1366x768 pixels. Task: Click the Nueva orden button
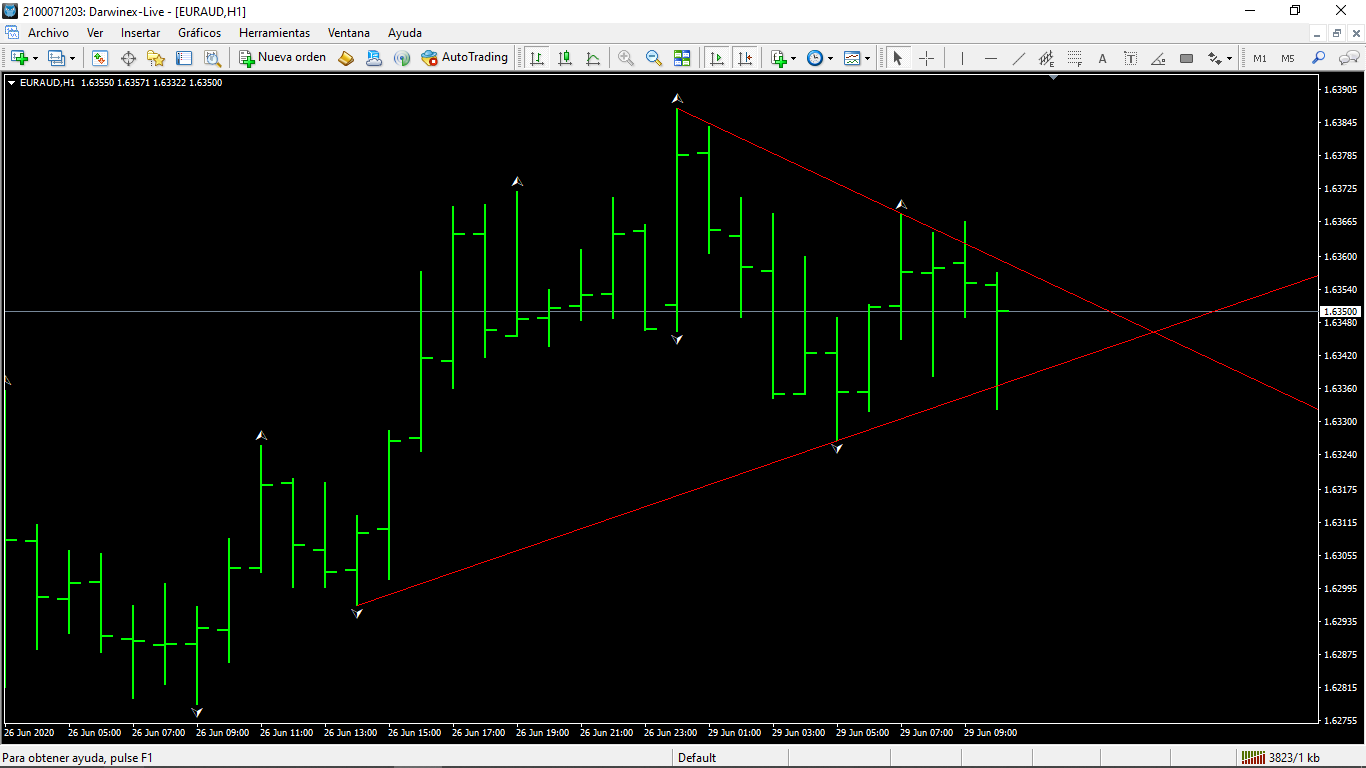click(x=283, y=58)
